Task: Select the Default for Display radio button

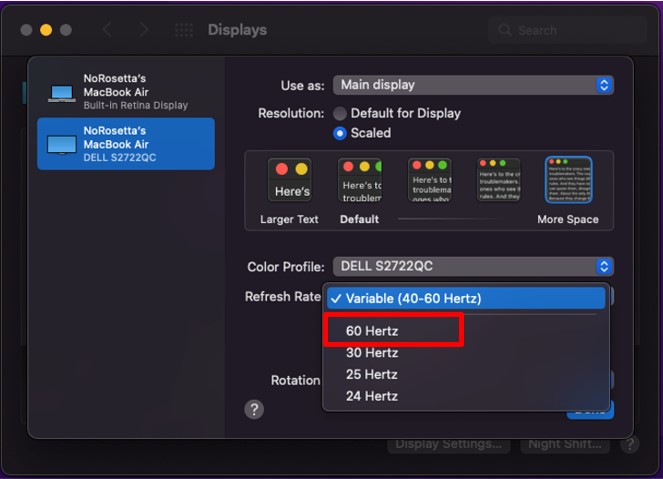Action: click(x=340, y=113)
